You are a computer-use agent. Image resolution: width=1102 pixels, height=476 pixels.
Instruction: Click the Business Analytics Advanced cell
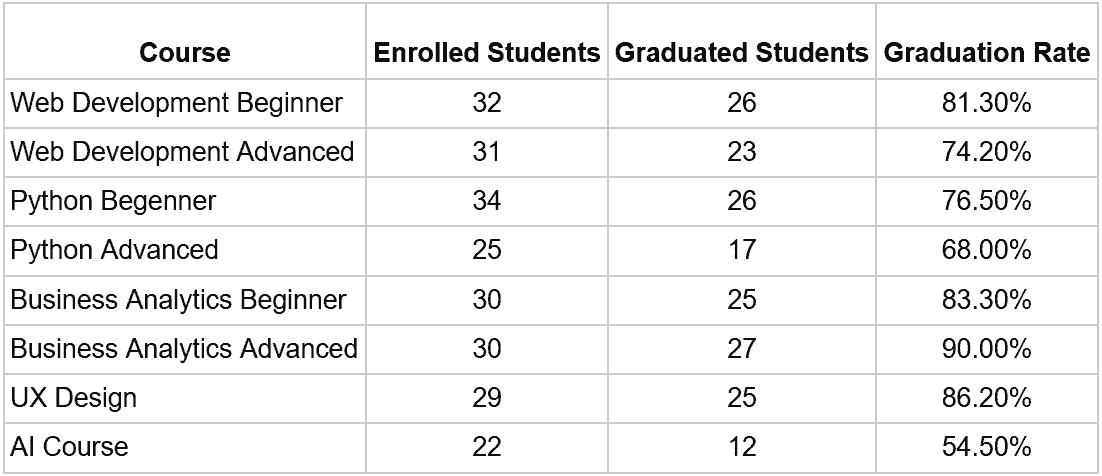(x=184, y=348)
